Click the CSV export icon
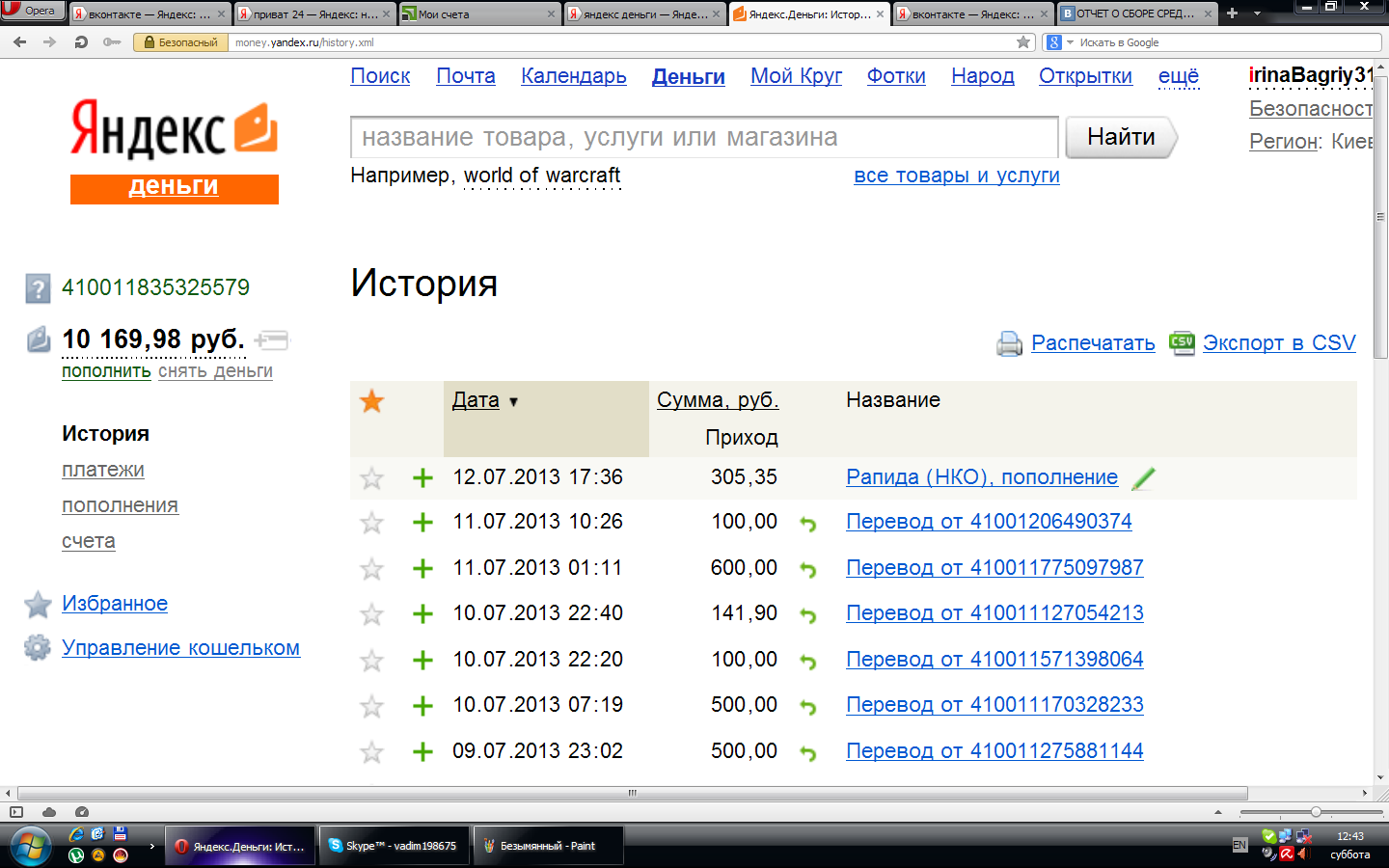 click(x=1182, y=342)
